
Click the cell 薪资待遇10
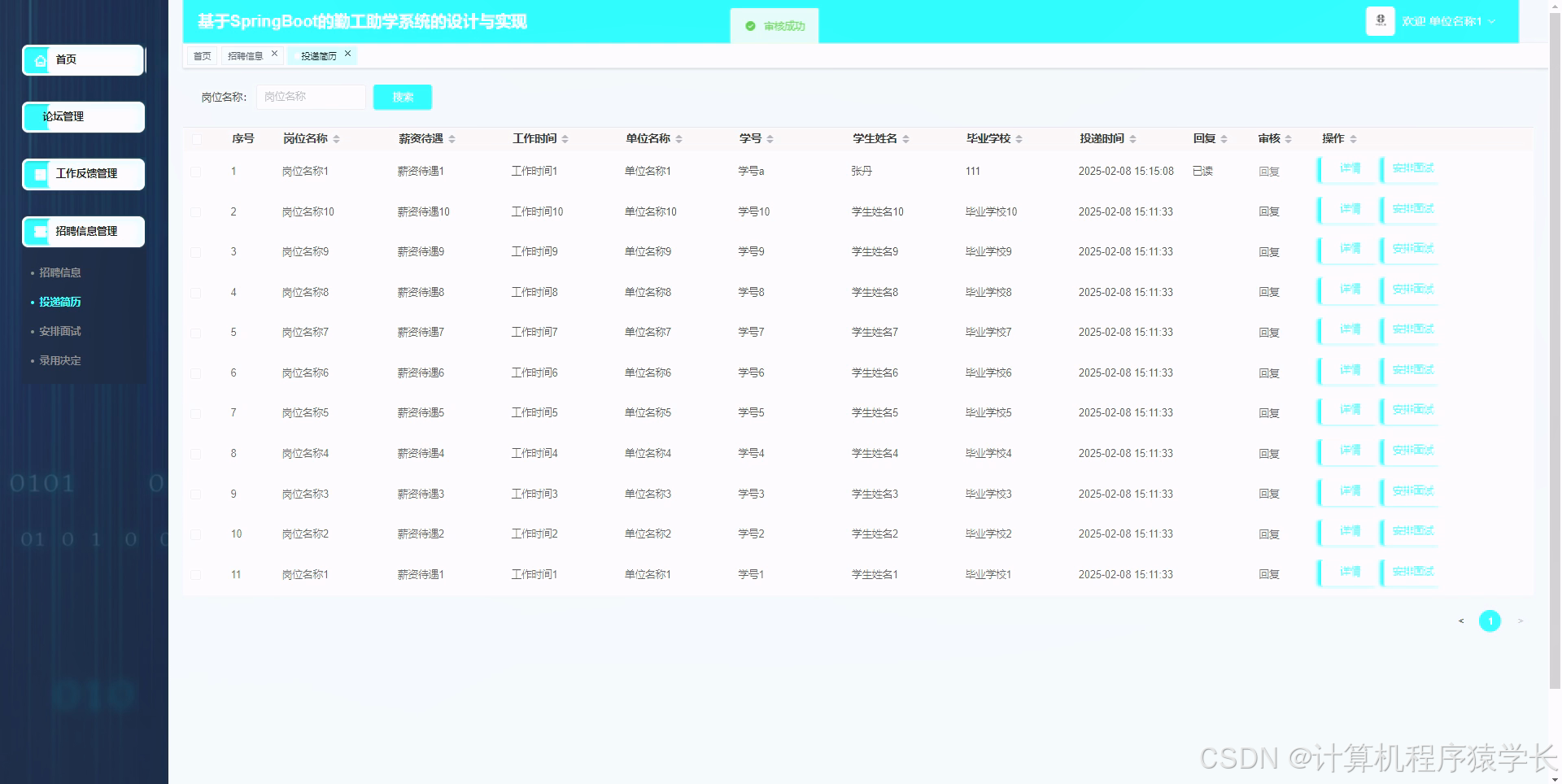tap(423, 211)
